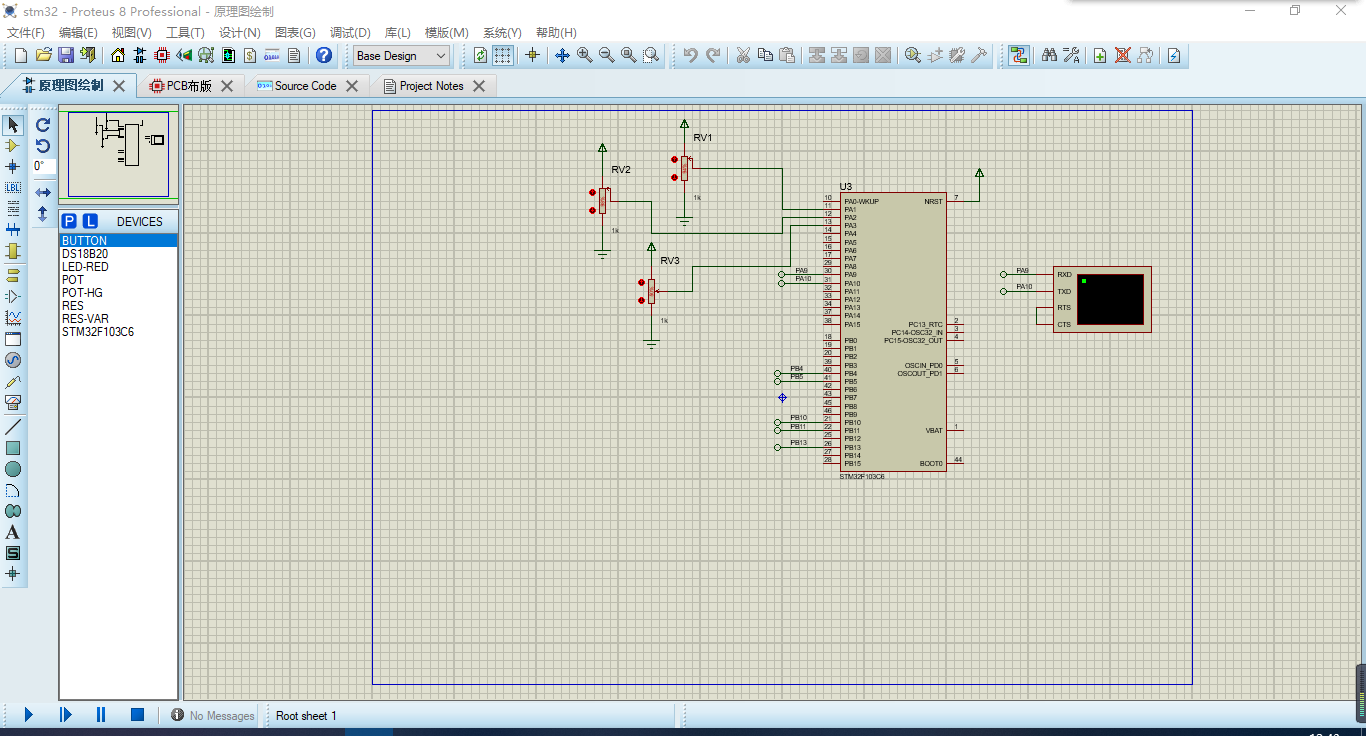Switch to the Source Code tab
The height and width of the screenshot is (736, 1366).
[x=306, y=86]
